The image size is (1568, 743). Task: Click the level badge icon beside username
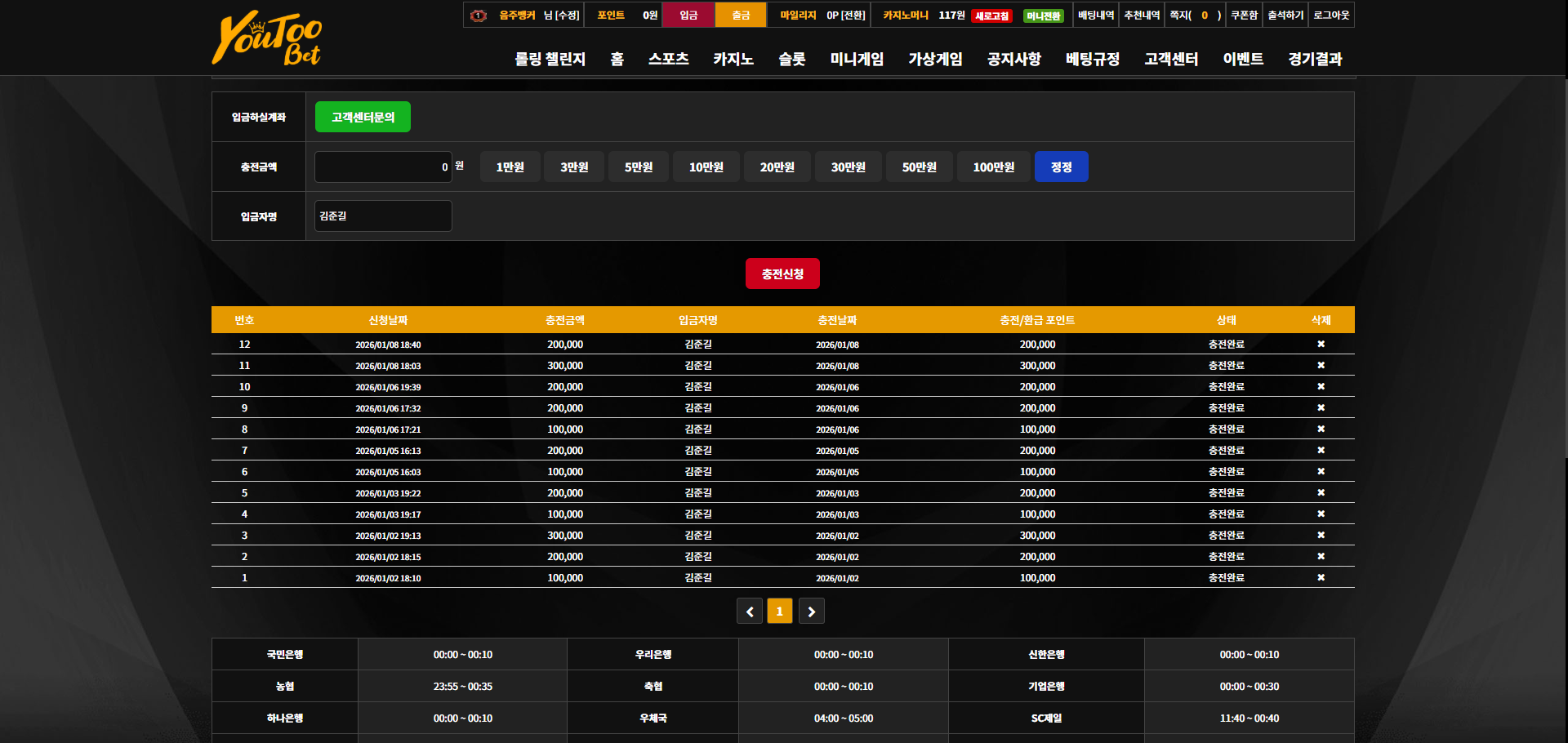pyautogui.click(x=479, y=16)
